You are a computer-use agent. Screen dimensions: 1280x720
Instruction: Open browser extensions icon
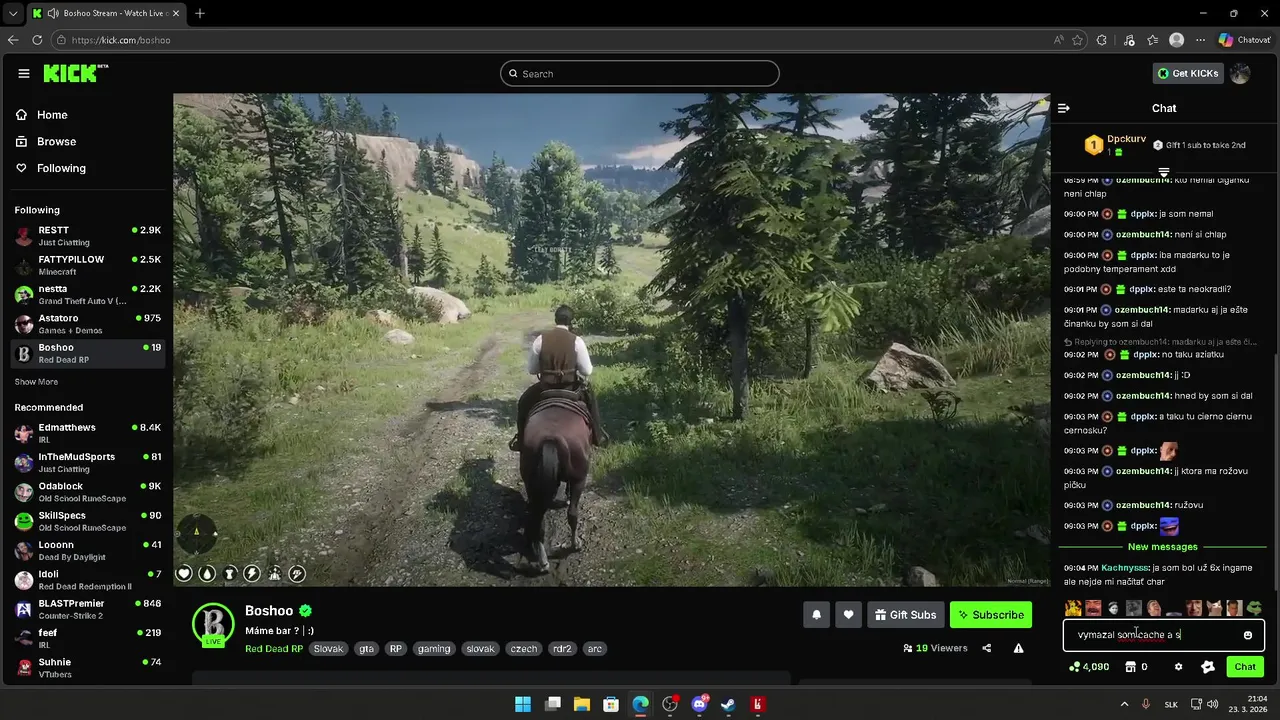(1102, 40)
